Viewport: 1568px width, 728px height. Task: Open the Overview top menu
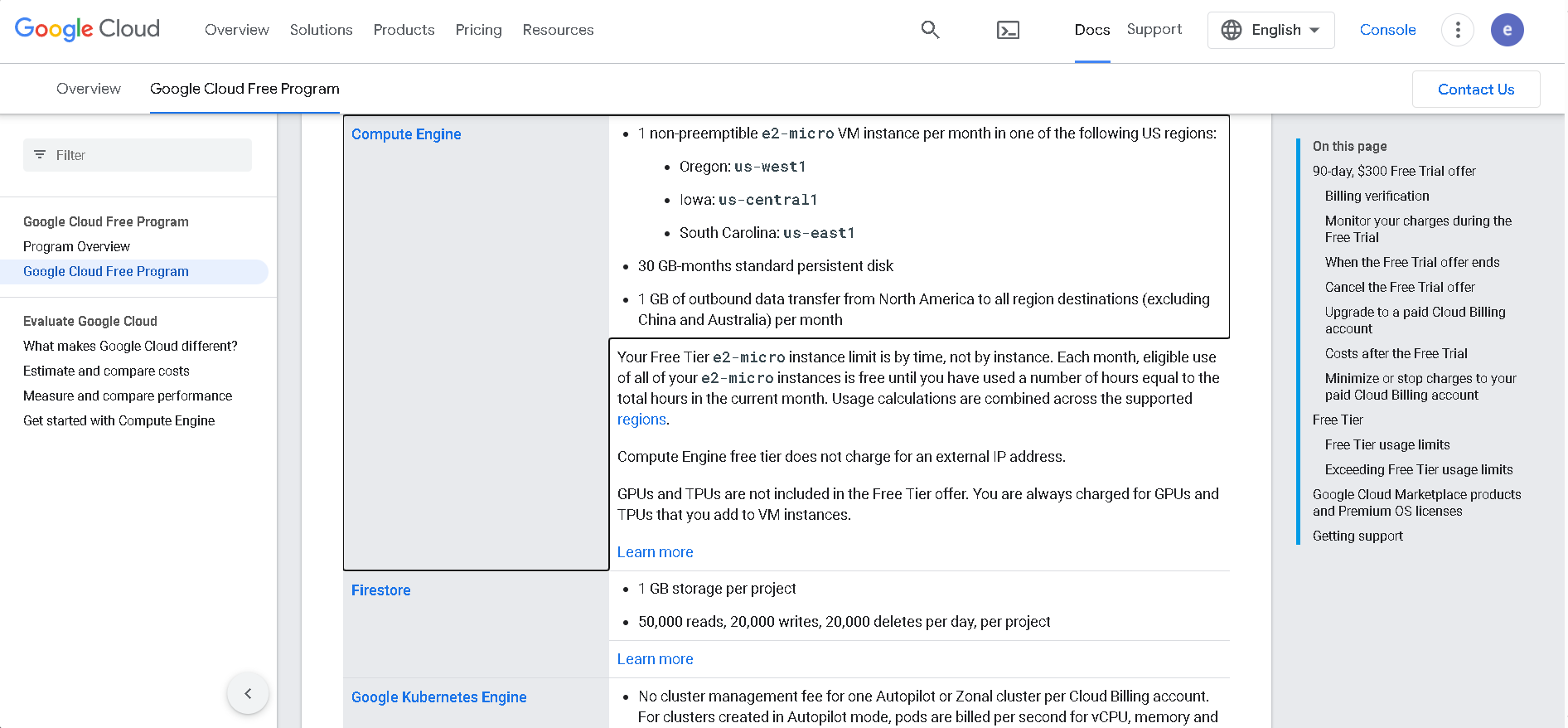pos(237,30)
